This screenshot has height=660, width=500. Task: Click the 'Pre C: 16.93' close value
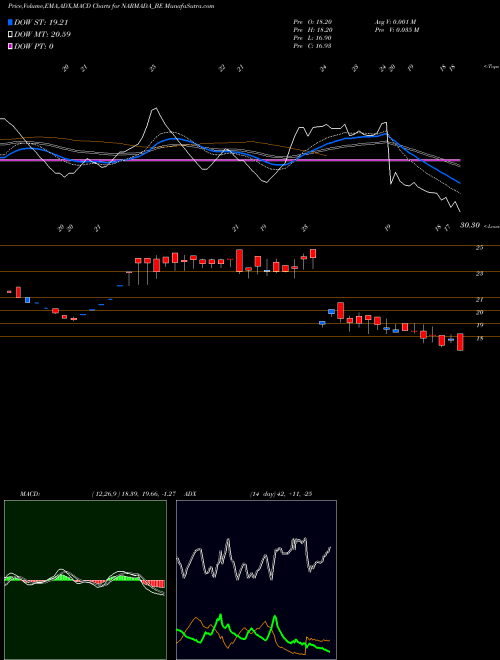pos(313,46)
